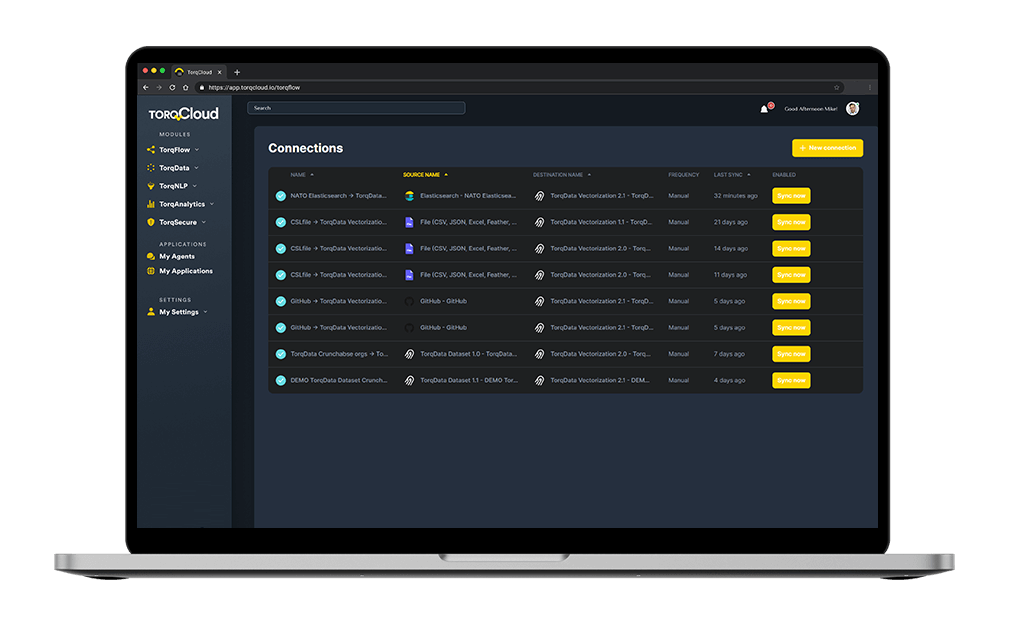Select the TorqNLP lightbulb icon
The width and height of the screenshot is (1024, 638).
point(148,186)
